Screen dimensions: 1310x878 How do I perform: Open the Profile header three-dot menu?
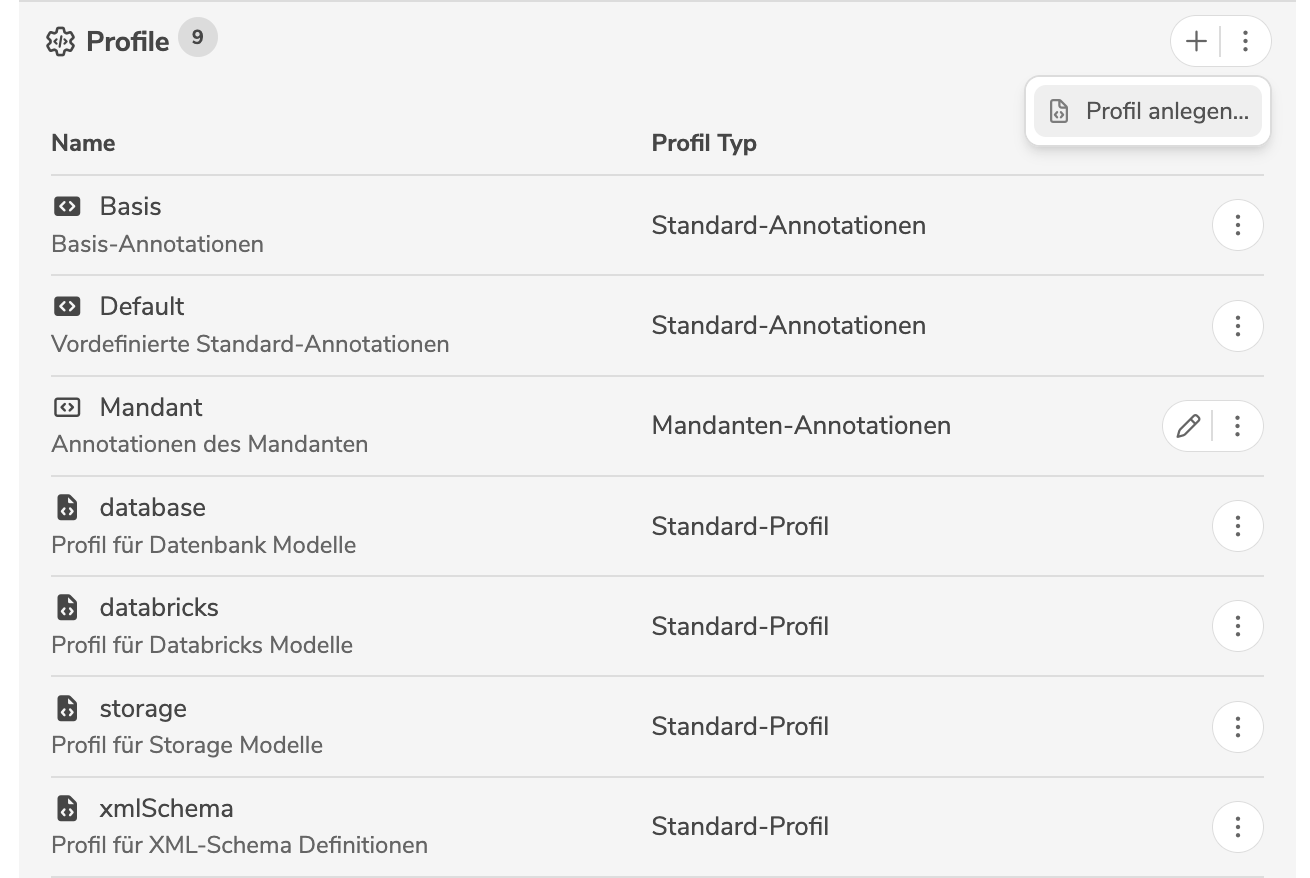(x=1245, y=41)
